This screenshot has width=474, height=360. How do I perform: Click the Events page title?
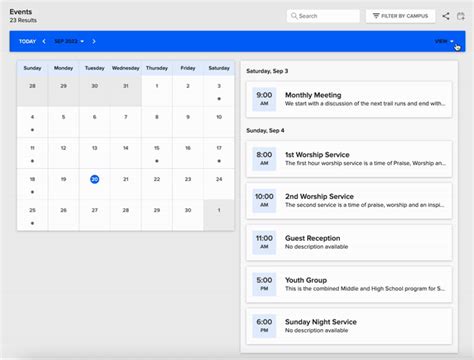(x=21, y=12)
